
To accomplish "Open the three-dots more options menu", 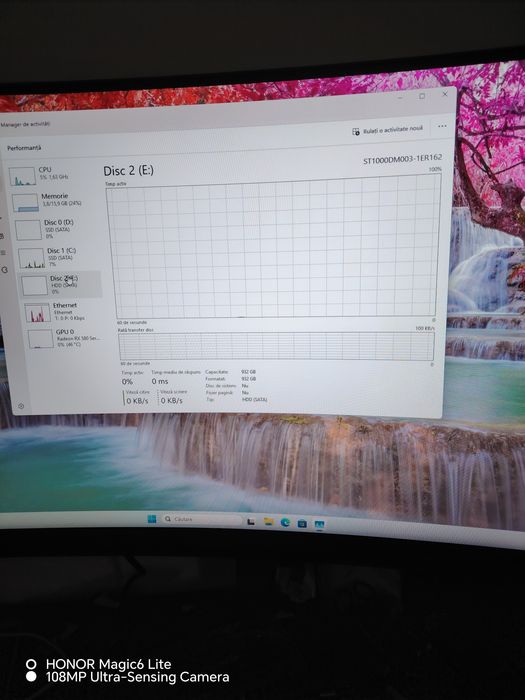I will click(x=442, y=126).
